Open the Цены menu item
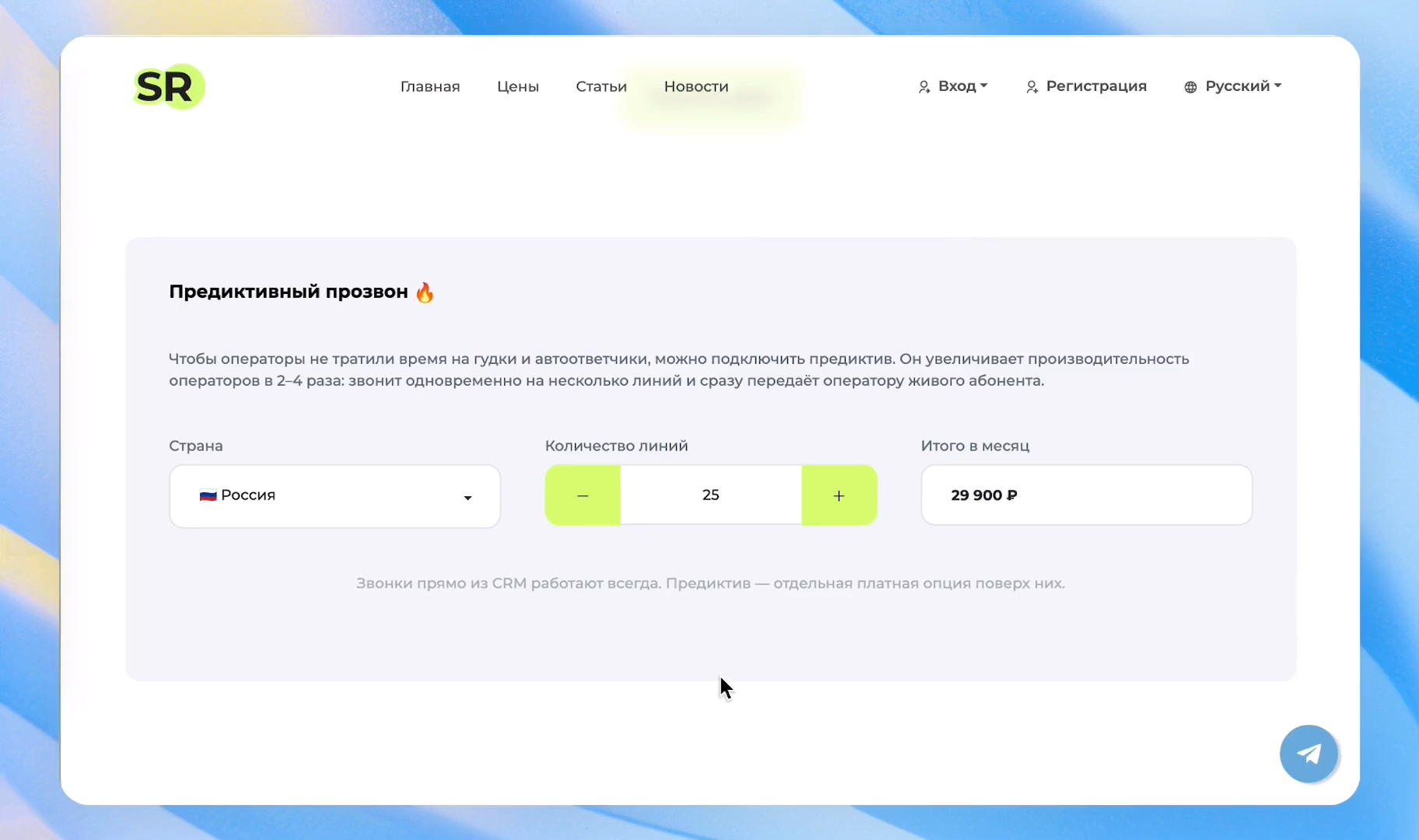 coord(518,86)
